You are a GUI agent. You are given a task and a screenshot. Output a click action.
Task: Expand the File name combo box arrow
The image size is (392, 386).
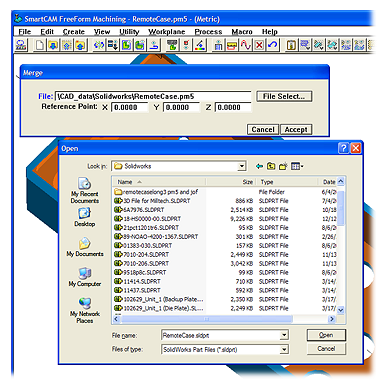(x=284, y=335)
